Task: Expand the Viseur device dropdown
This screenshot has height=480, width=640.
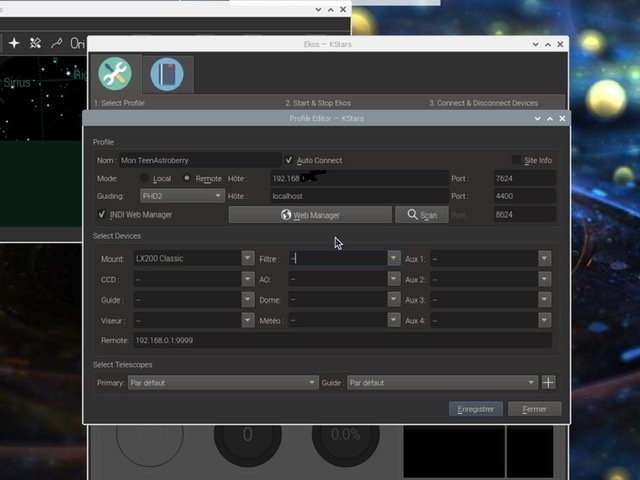Action: click(x=247, y=320)
